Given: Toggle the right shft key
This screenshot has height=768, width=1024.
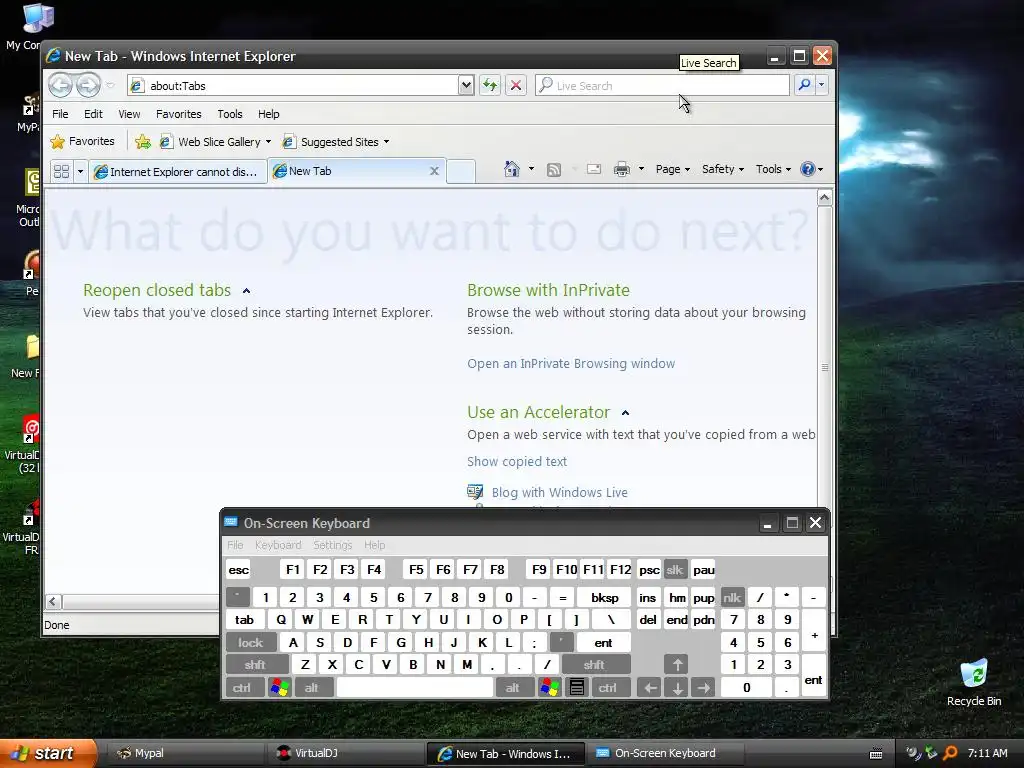Looking at the screenshot, I should (x=594, y=665).
